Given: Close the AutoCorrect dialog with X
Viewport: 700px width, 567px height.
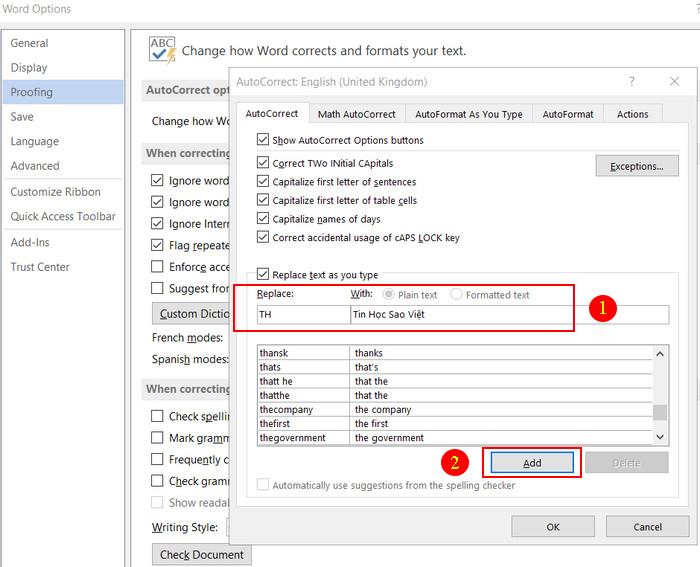Looking at the screenshot, I should coord(674,81).
